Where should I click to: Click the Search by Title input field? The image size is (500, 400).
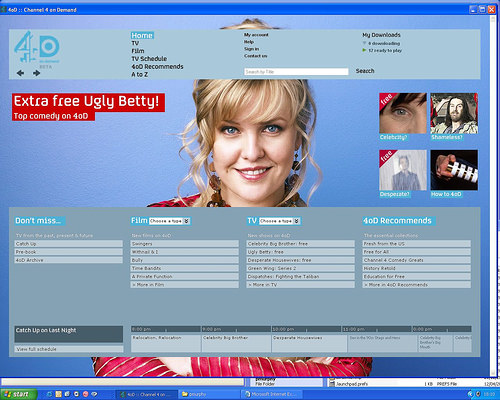(296, 72)
